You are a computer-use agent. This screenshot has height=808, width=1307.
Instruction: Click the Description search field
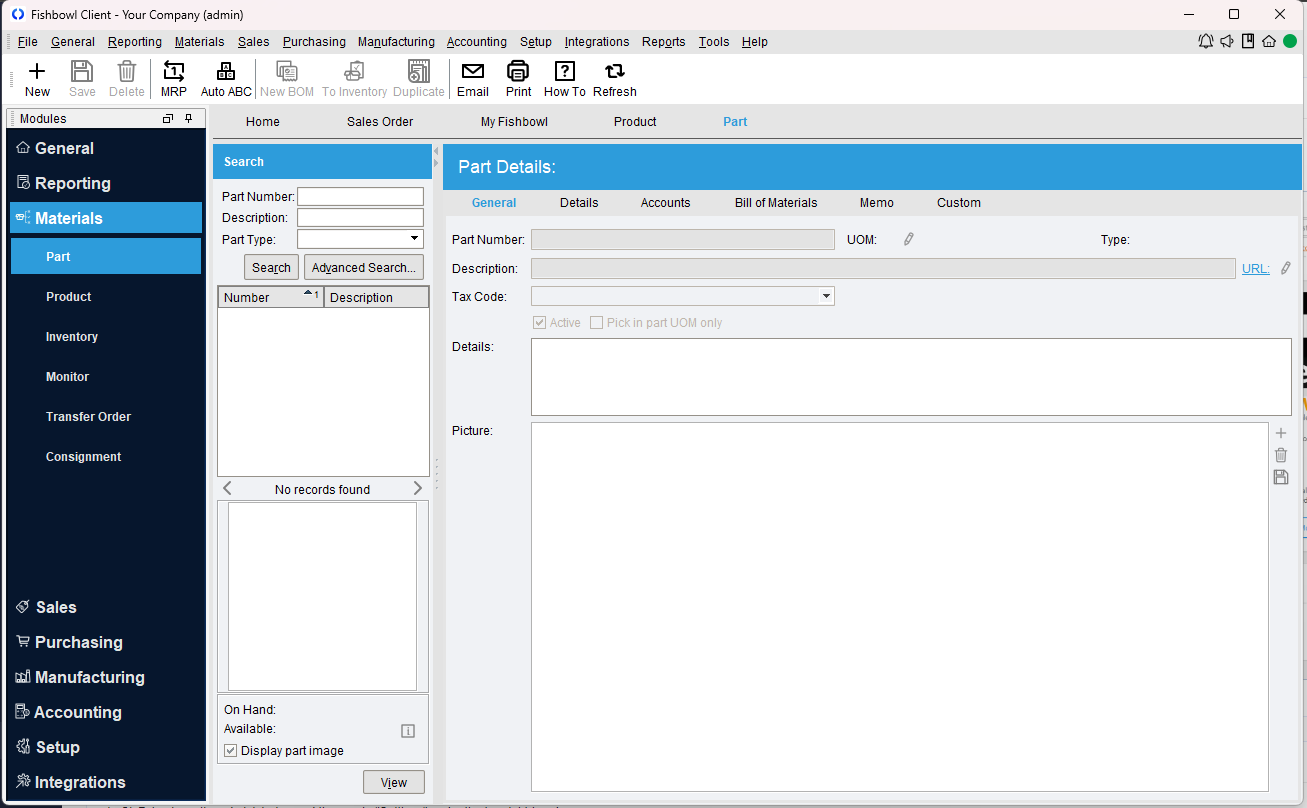click(x=360, y=218)
